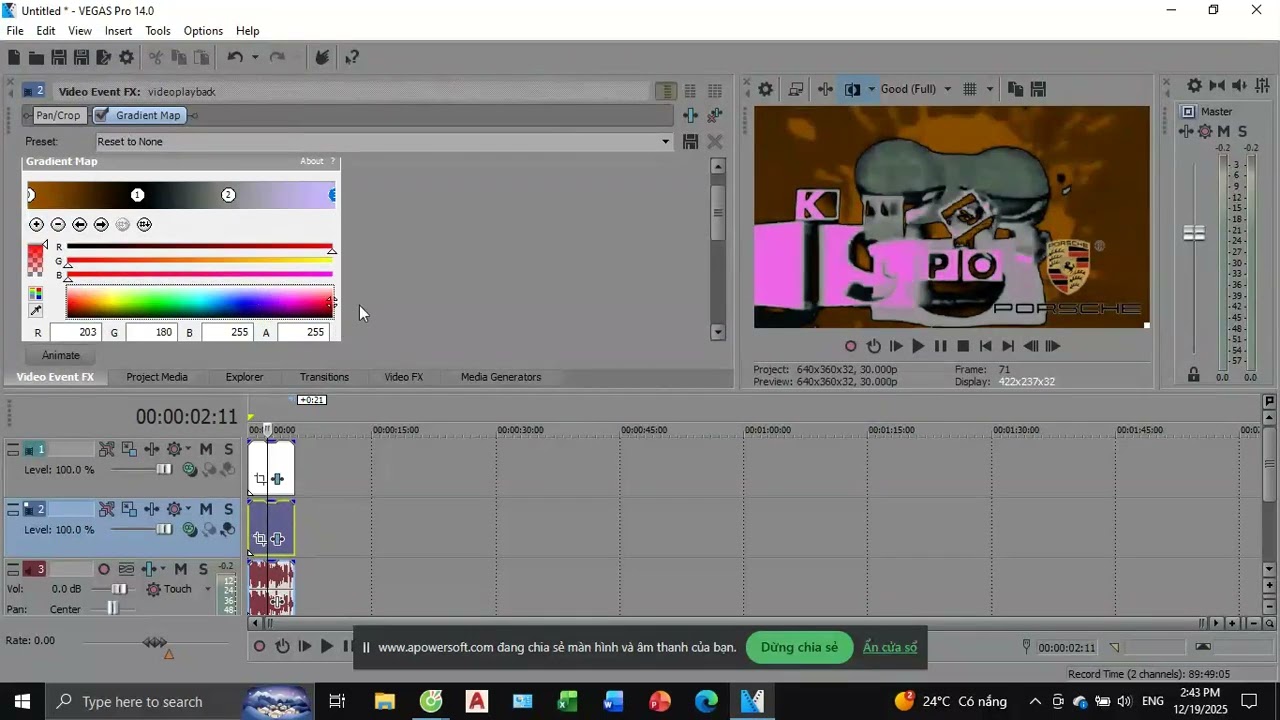Screen dimensions: 1280x720
Task: Mute audio track 3
Action: (181, 569)
